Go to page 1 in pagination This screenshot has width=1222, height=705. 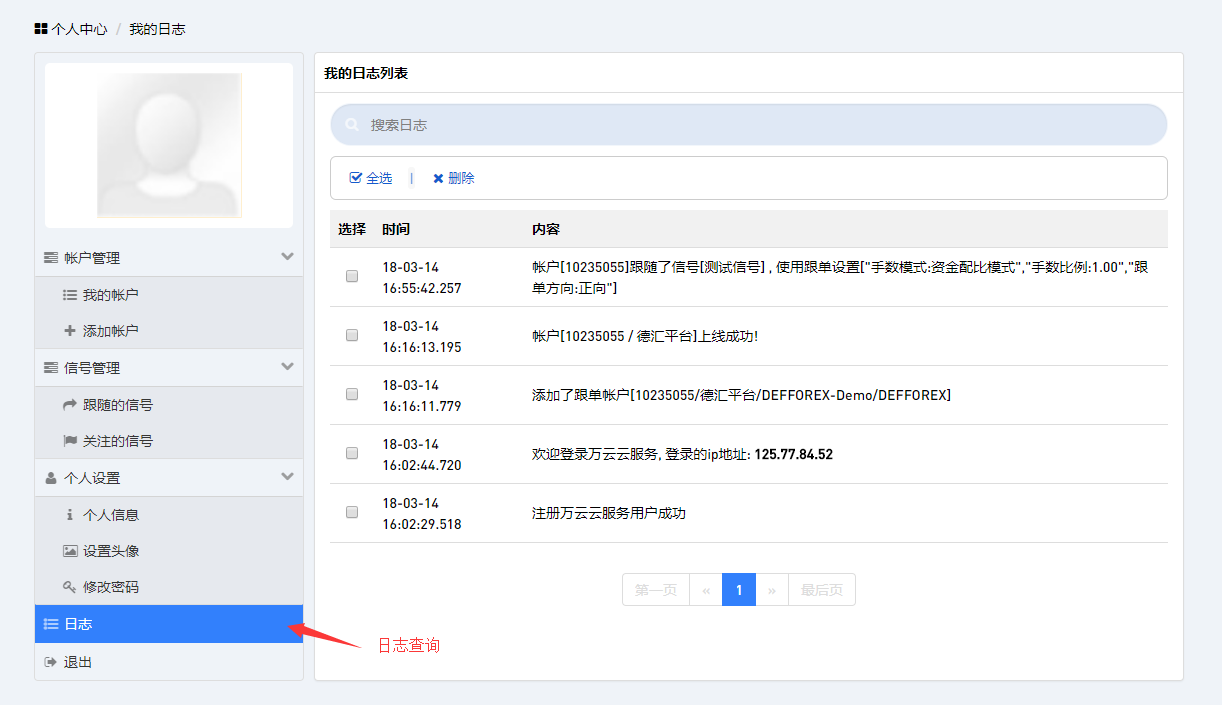[739, 590]
